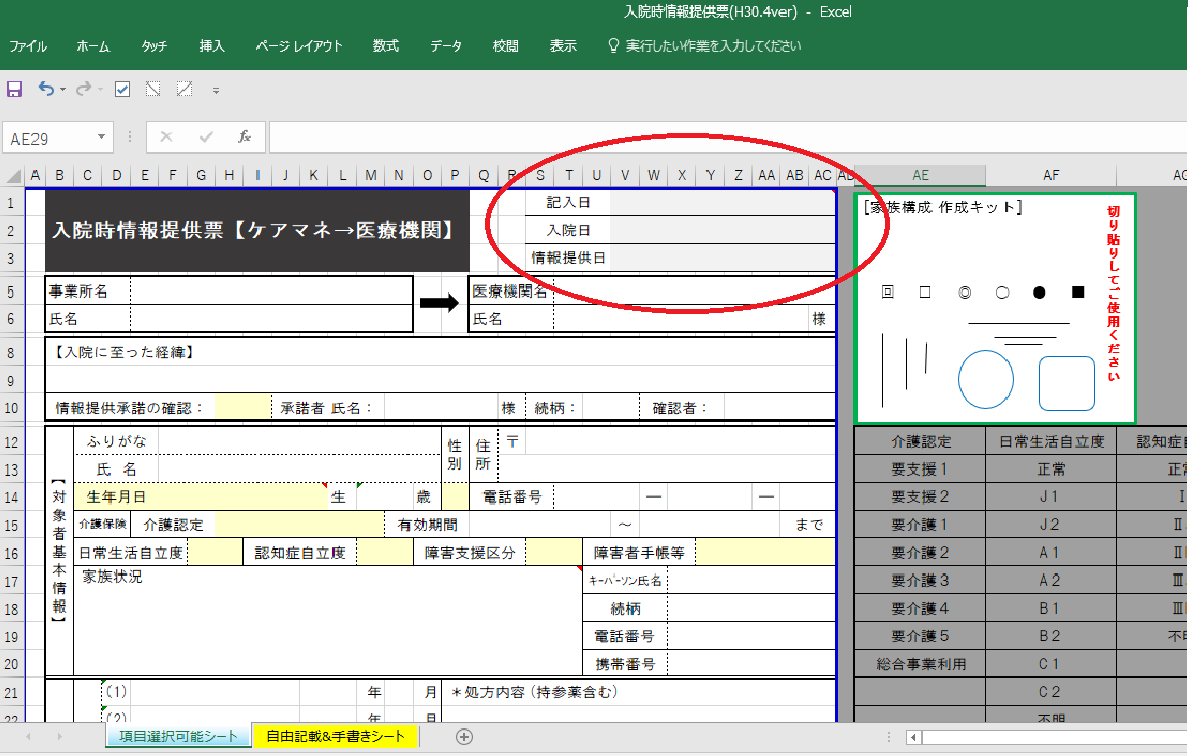Open Customize Quick Access Toolbar dropdown
The image size is (1188, 756).
click(215, 91)
